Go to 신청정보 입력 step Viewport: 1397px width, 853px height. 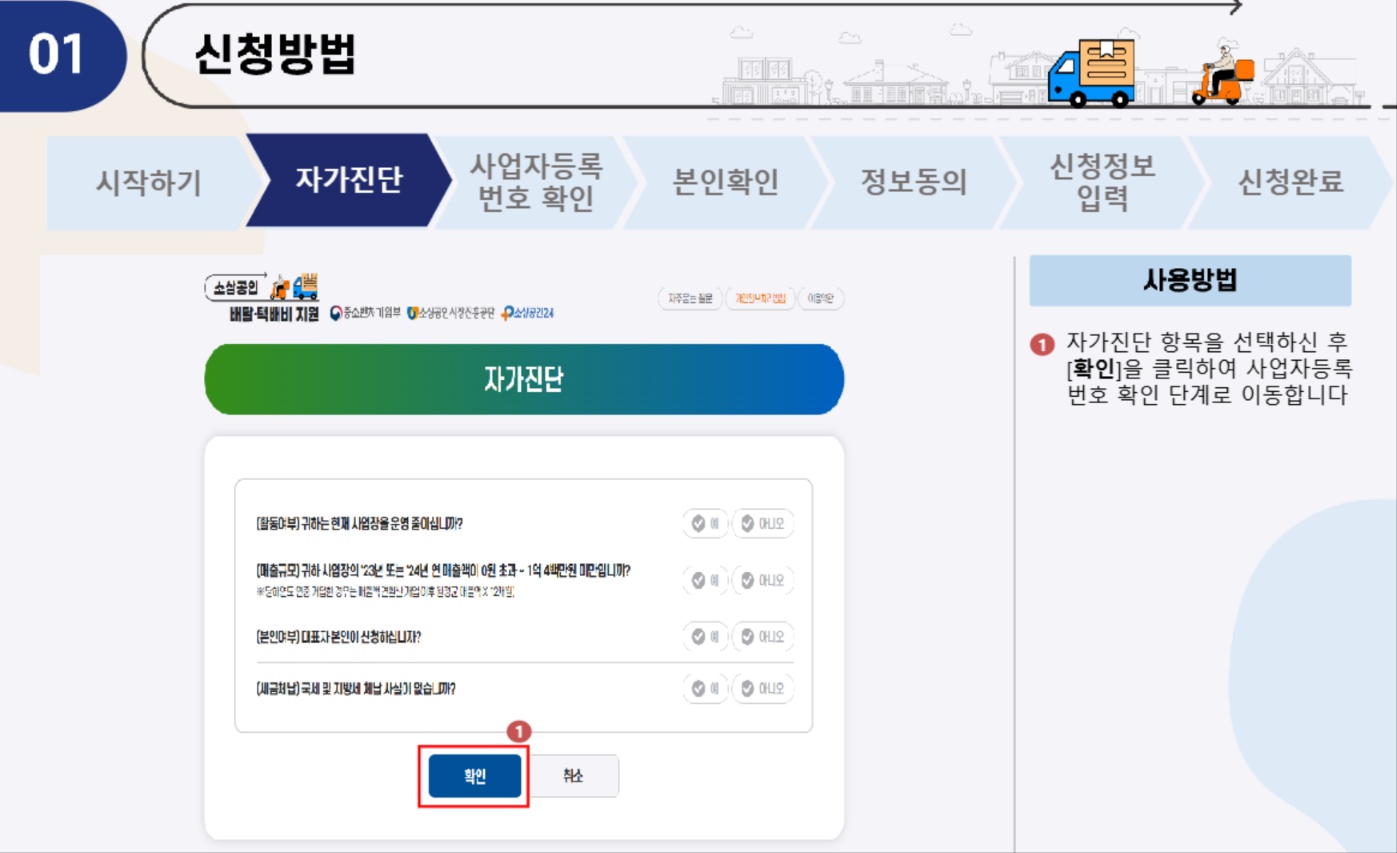tap(1102, 182)
